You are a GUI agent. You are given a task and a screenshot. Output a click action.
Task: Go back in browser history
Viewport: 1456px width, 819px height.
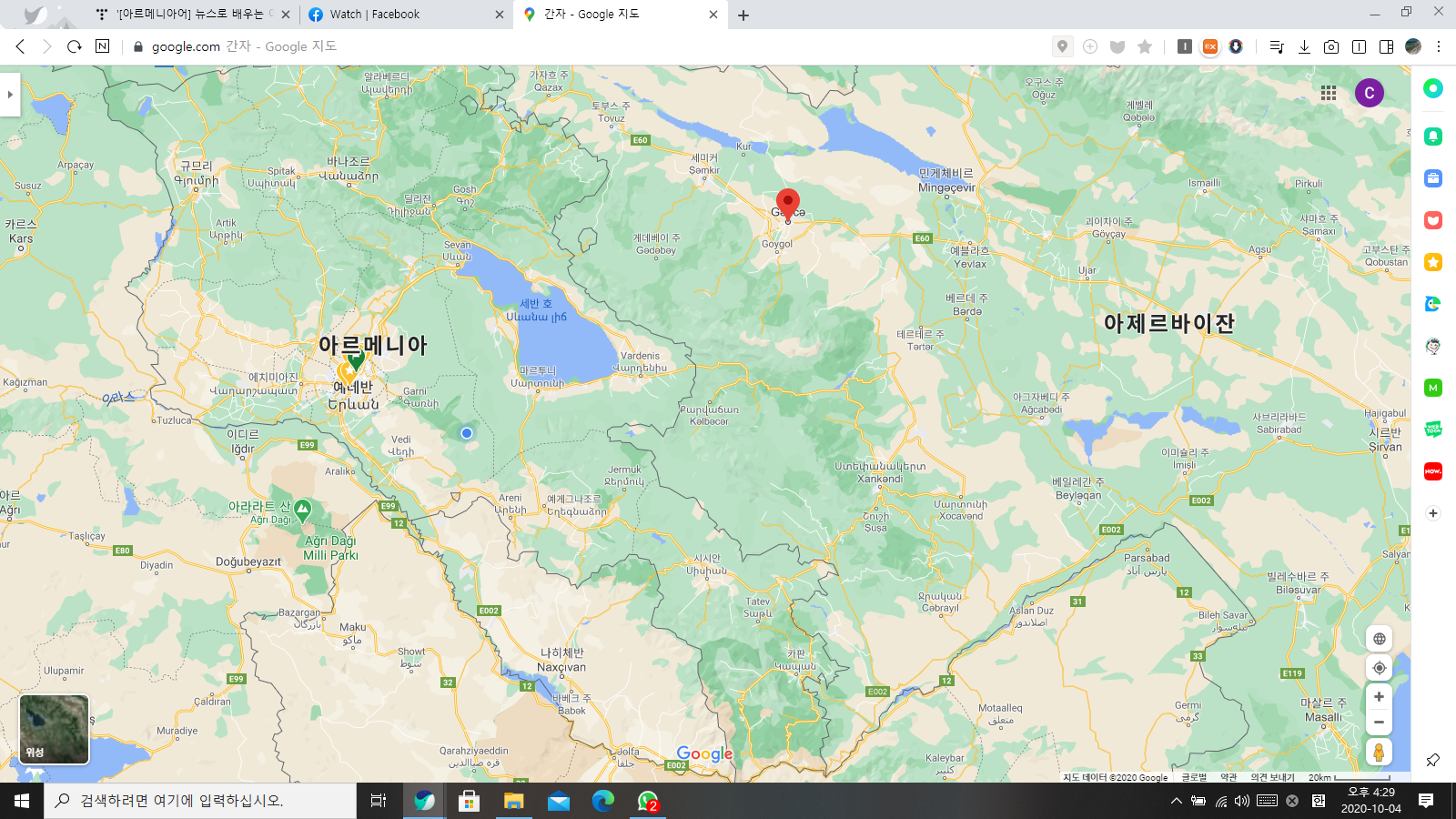[20, 46]
